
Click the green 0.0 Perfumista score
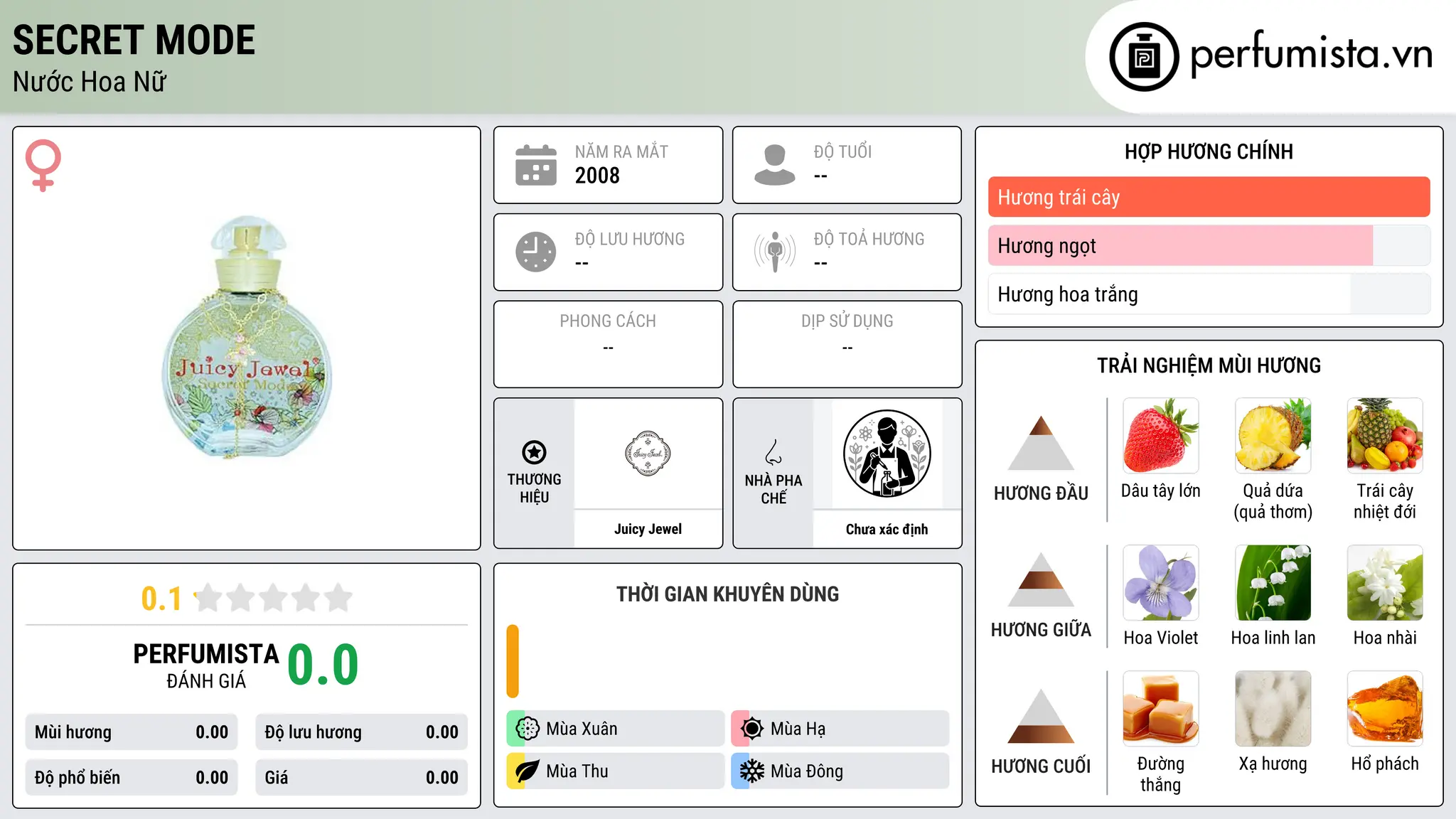pyautogui.click(x=323, y=665)
